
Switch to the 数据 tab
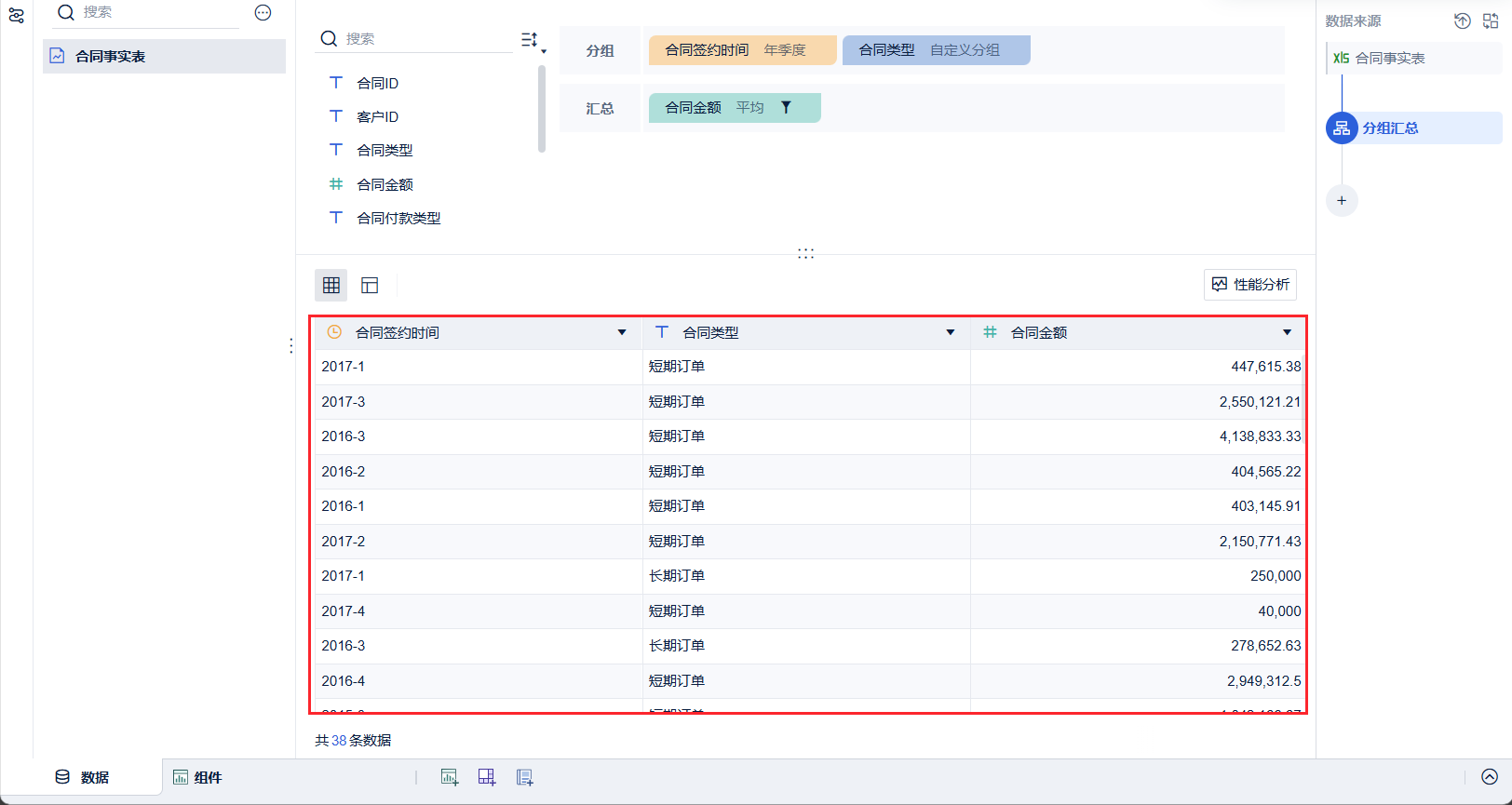[x=82, y=777]
